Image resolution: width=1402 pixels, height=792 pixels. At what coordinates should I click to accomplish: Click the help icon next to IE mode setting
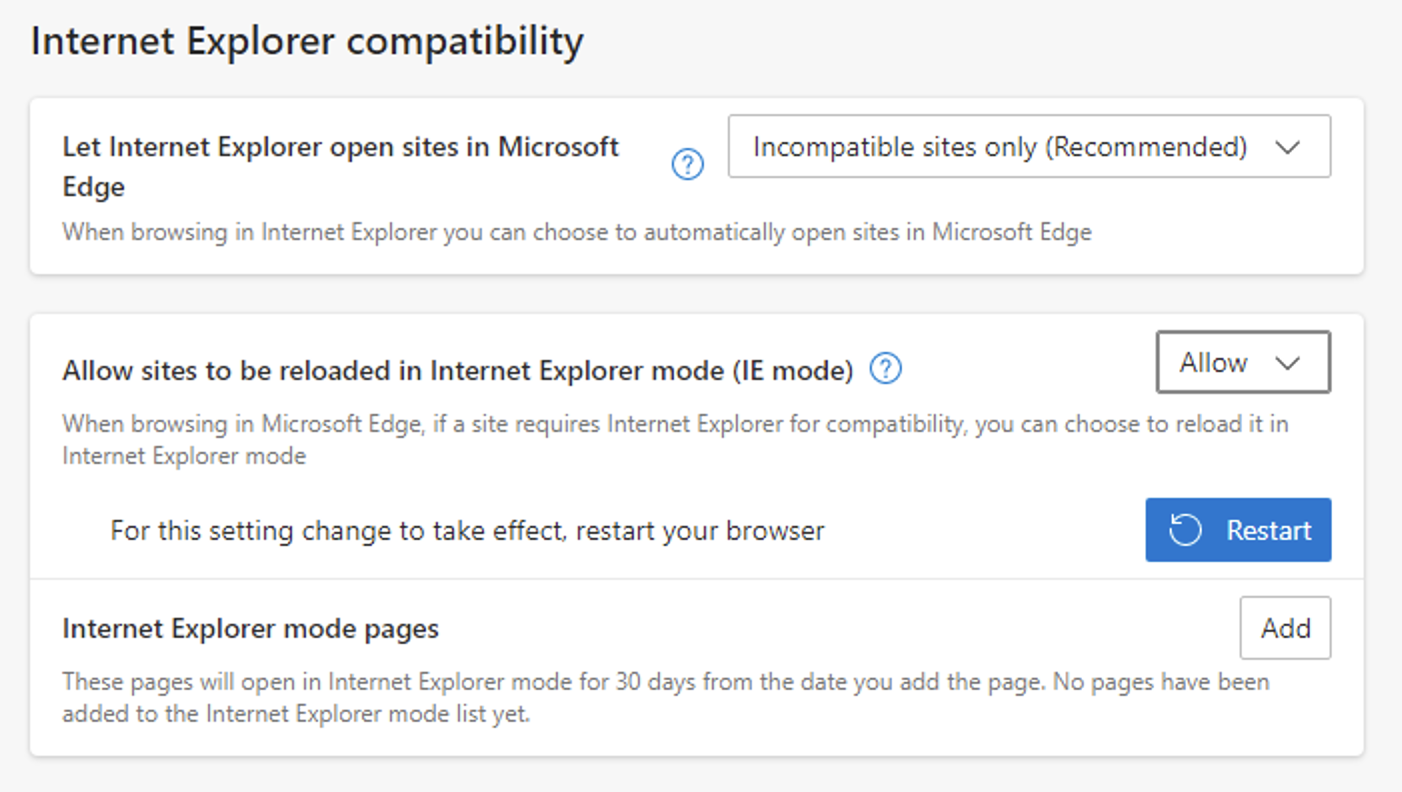[x=884, y=368]
